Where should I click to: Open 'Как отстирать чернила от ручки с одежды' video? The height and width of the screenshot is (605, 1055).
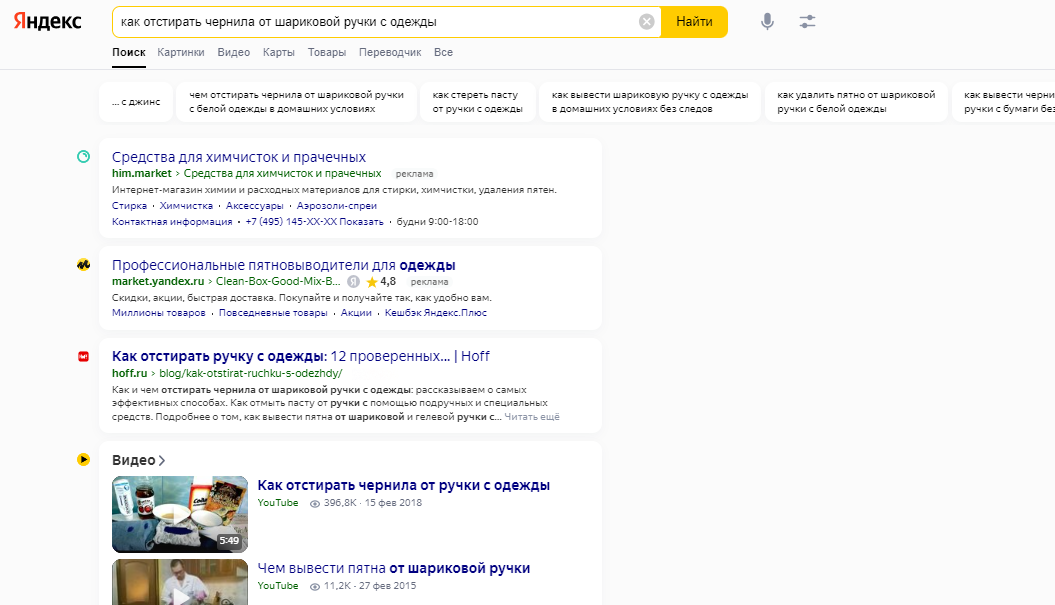404,485
